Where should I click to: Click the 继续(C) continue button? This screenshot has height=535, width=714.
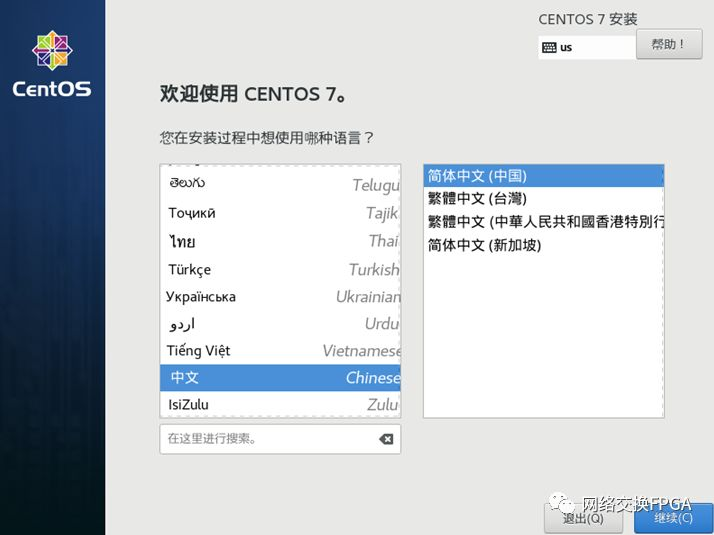coord(673,518)
